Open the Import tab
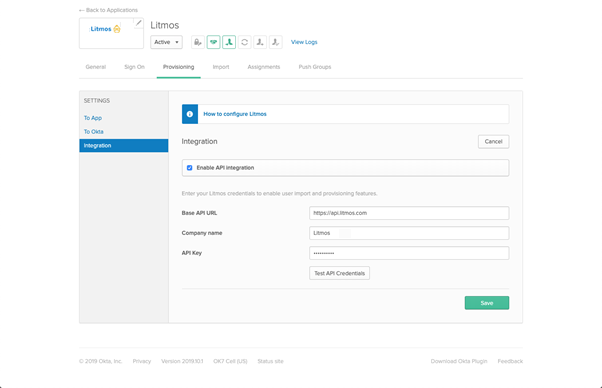 221,67
